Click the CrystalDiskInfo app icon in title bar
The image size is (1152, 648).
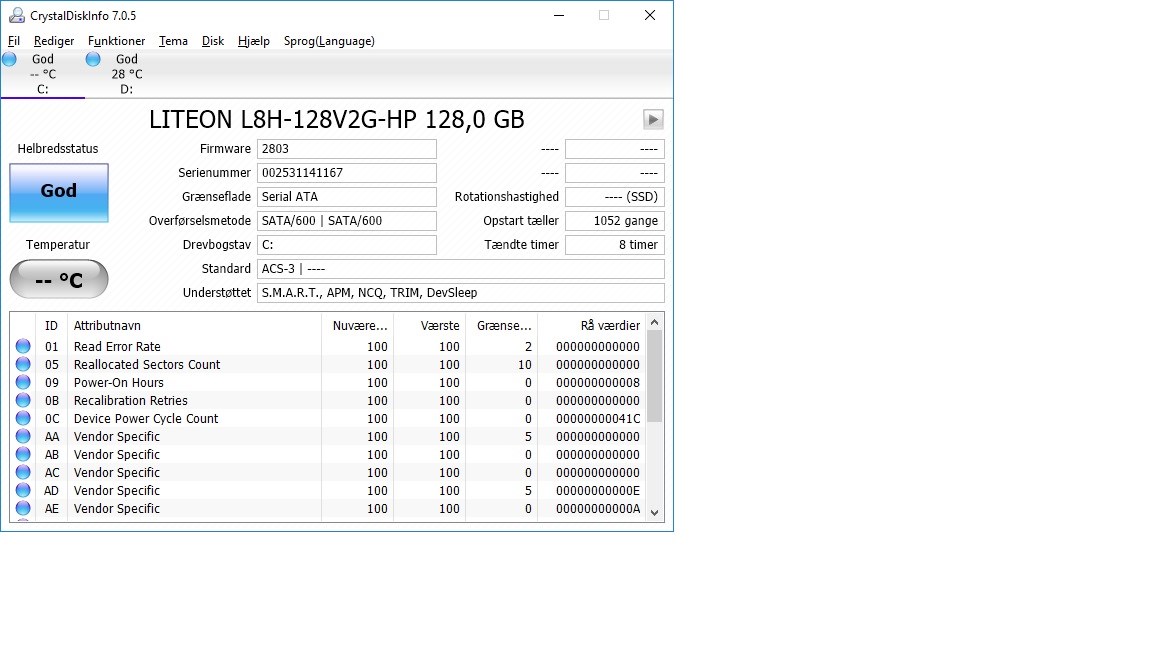point(17,15)
